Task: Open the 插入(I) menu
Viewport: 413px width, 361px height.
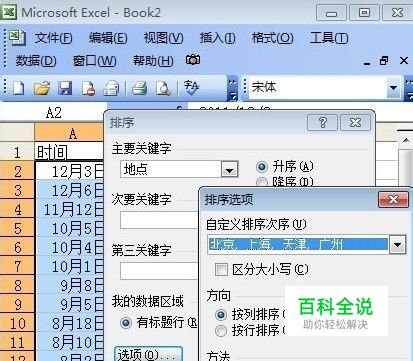Action: tap(217, 38)
